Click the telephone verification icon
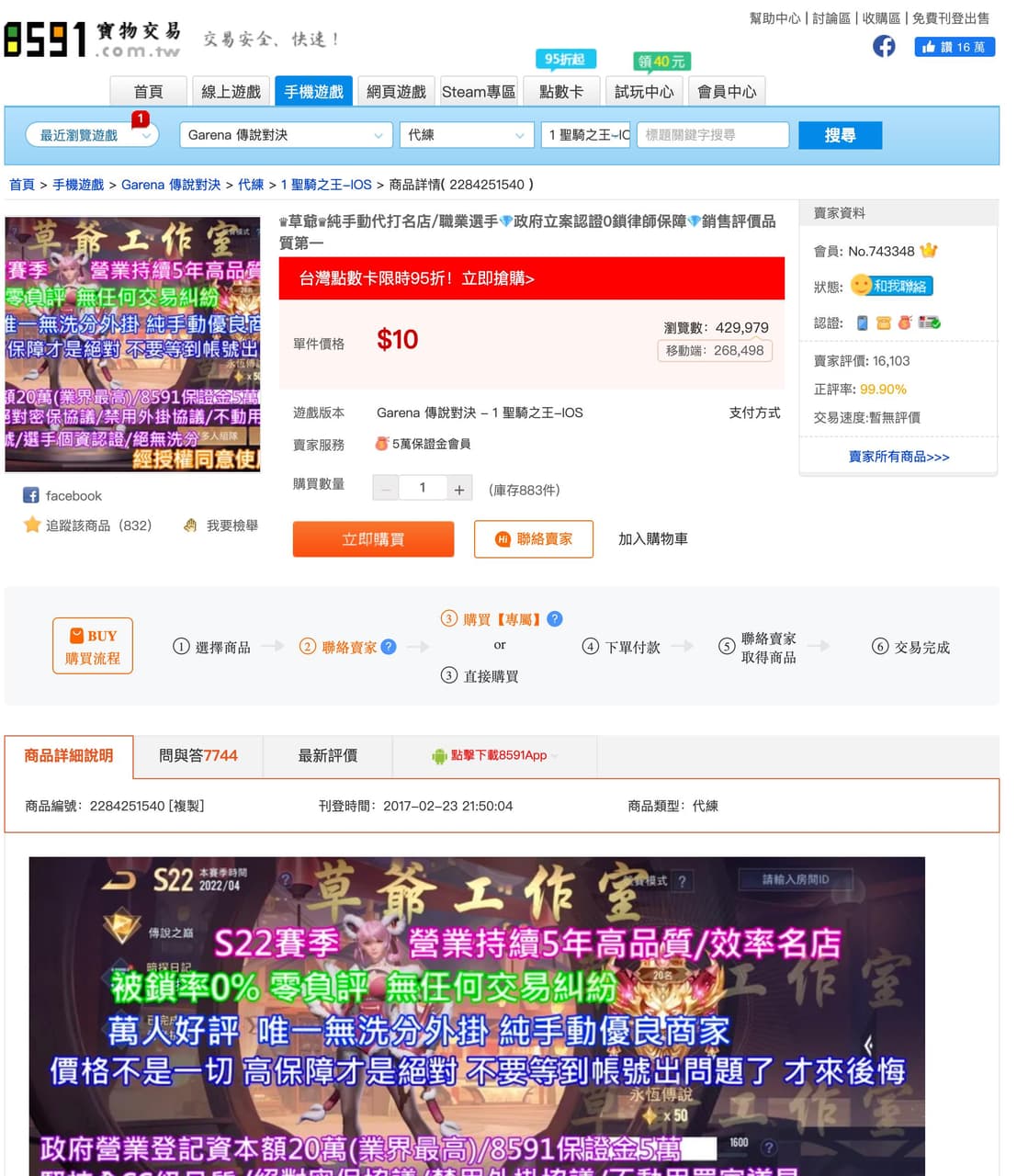1017x1176 pixels. point(884,322)
